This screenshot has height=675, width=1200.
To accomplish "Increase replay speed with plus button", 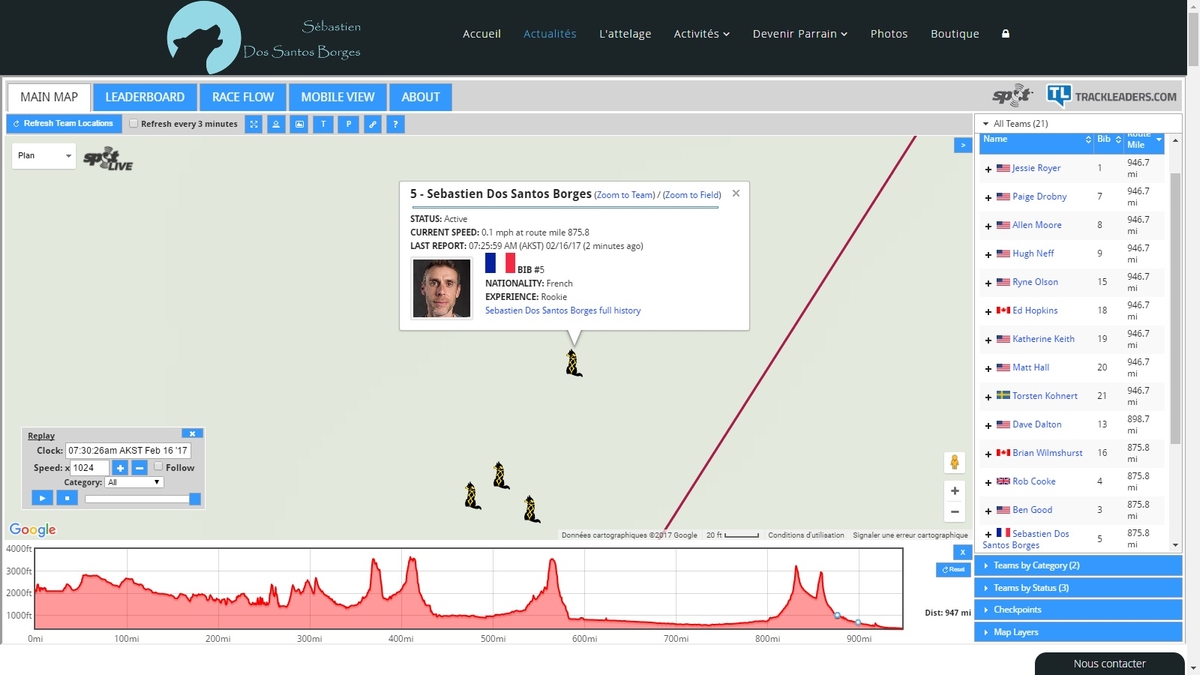I will [120, 468].
